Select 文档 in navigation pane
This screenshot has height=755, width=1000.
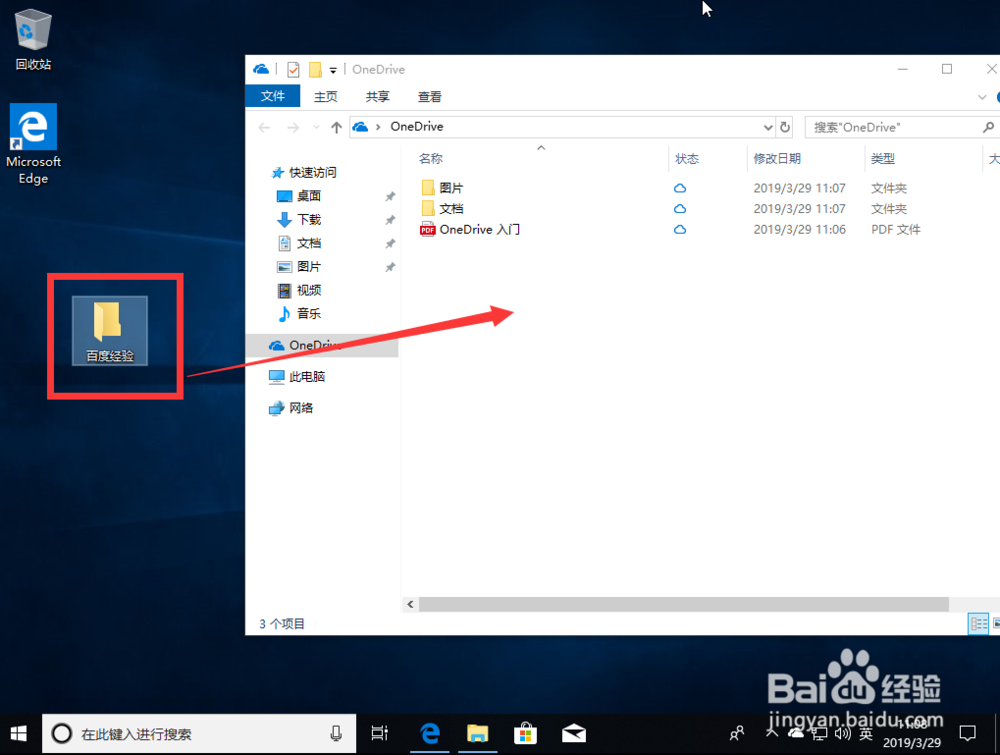coord(298,243)
